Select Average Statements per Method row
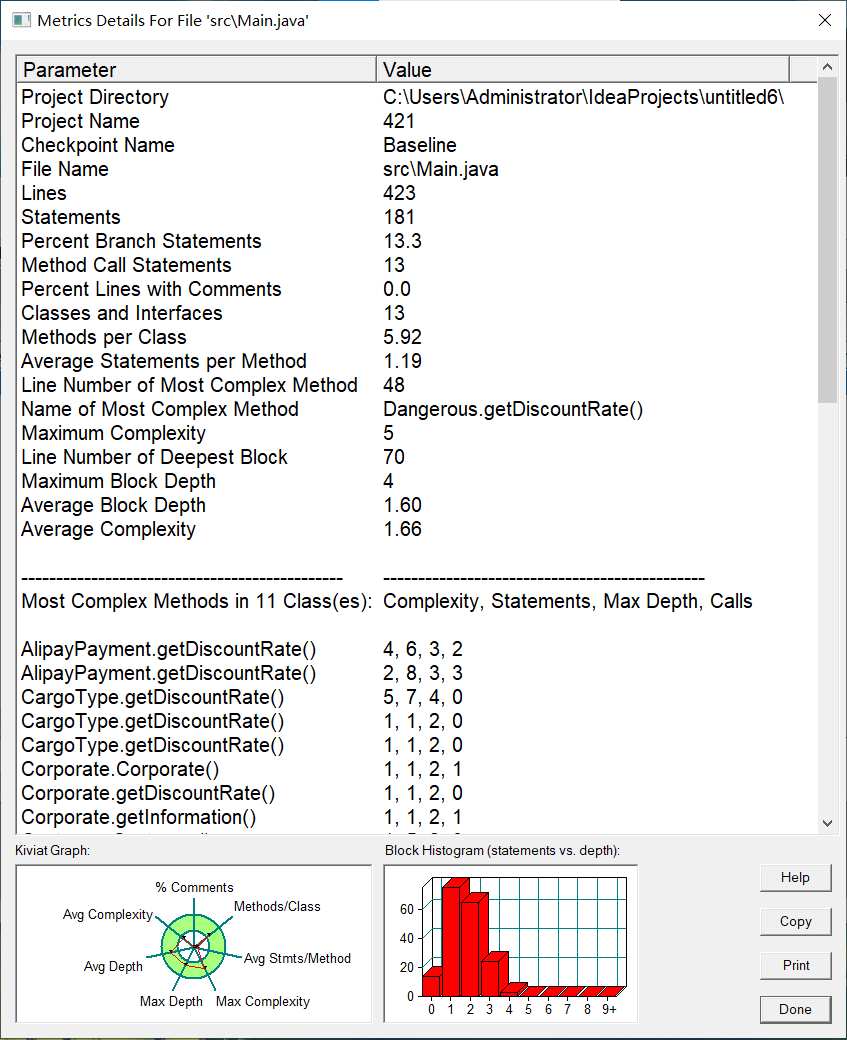 417,361
